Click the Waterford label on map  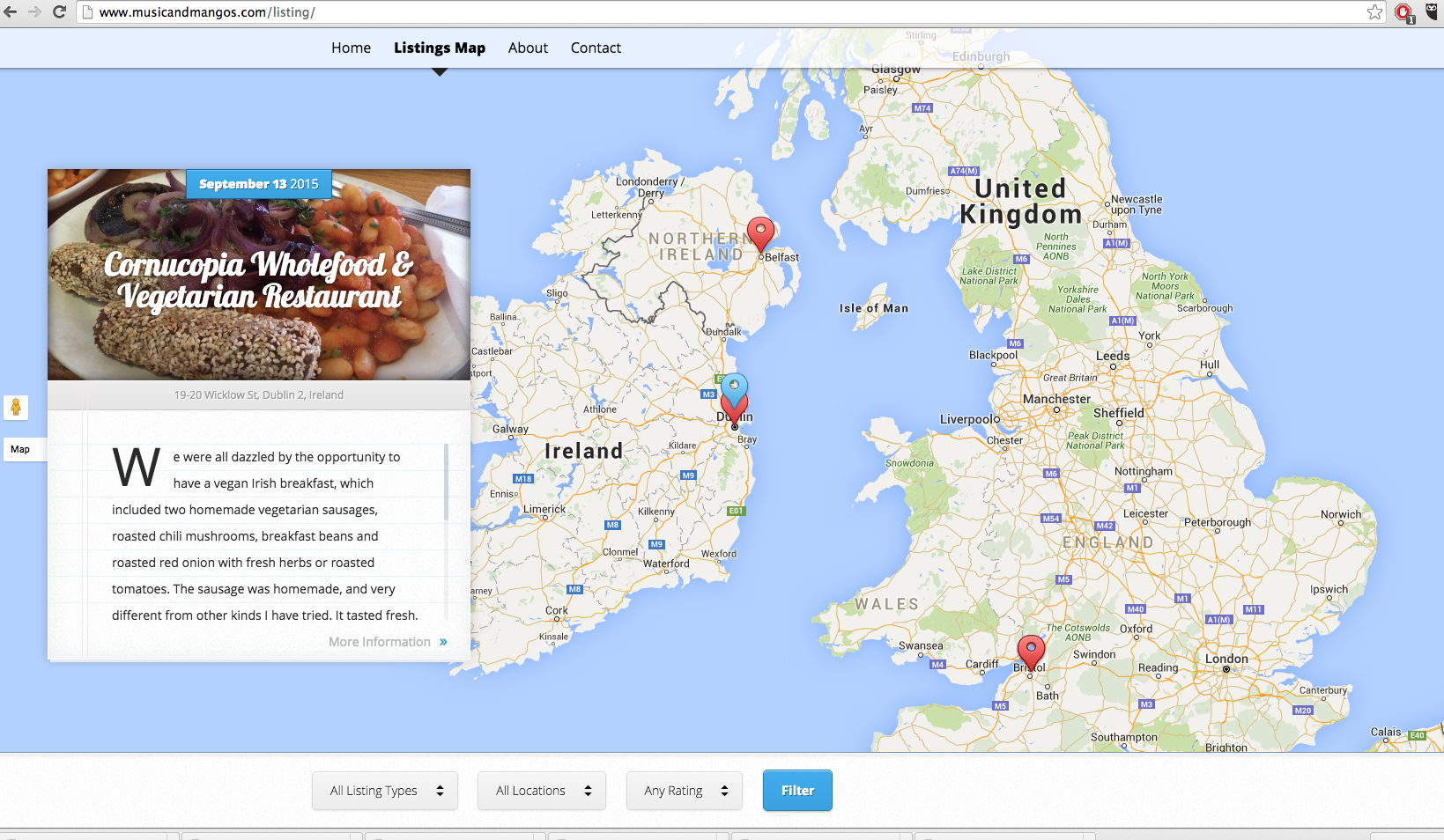(666, 564)
